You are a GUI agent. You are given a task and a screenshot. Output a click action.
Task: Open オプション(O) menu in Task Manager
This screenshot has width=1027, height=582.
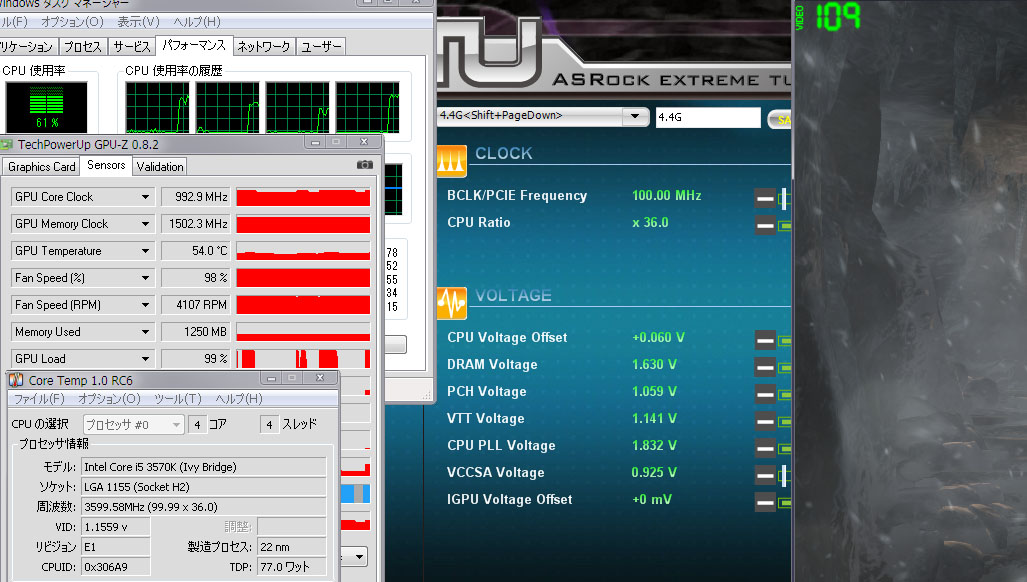click(x=72, y=22)
